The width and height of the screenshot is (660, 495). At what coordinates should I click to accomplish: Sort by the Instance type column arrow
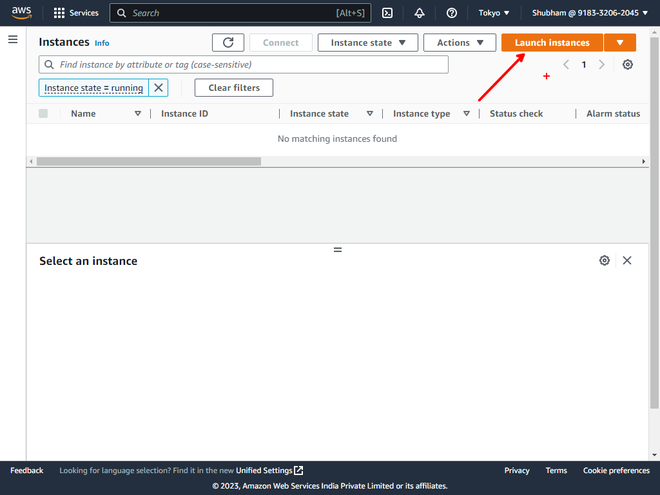(466, 113)
